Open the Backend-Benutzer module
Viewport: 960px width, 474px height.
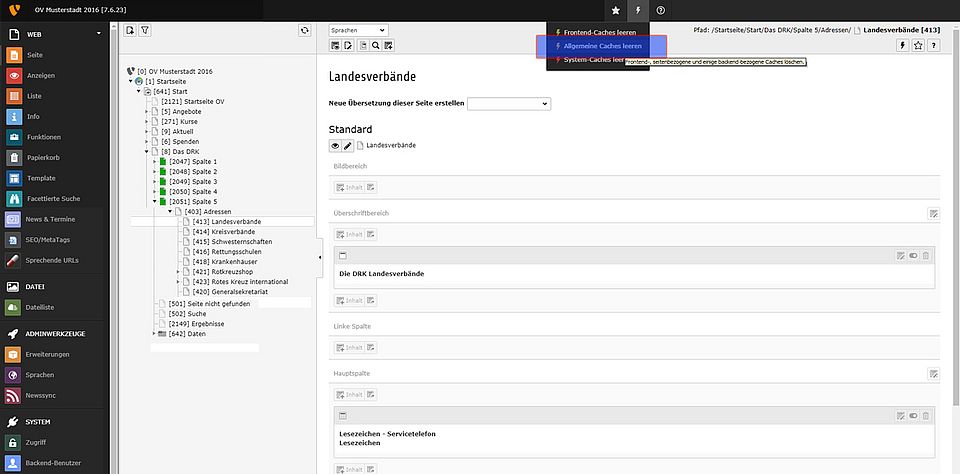(51, 462)
